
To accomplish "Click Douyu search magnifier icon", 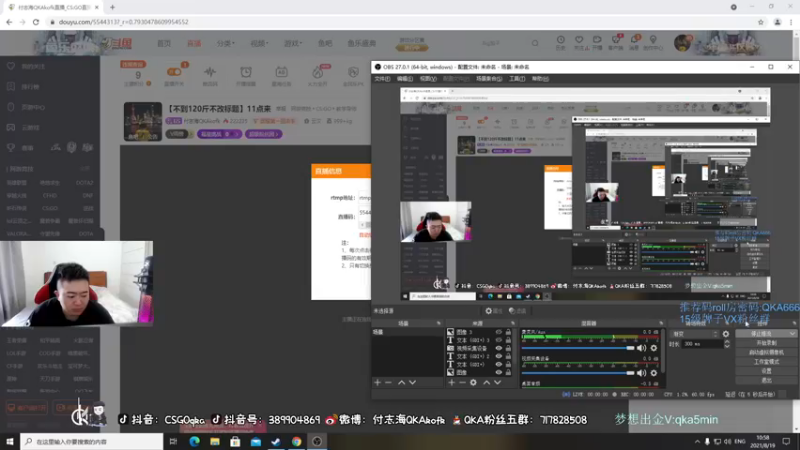I will (535, 43).
